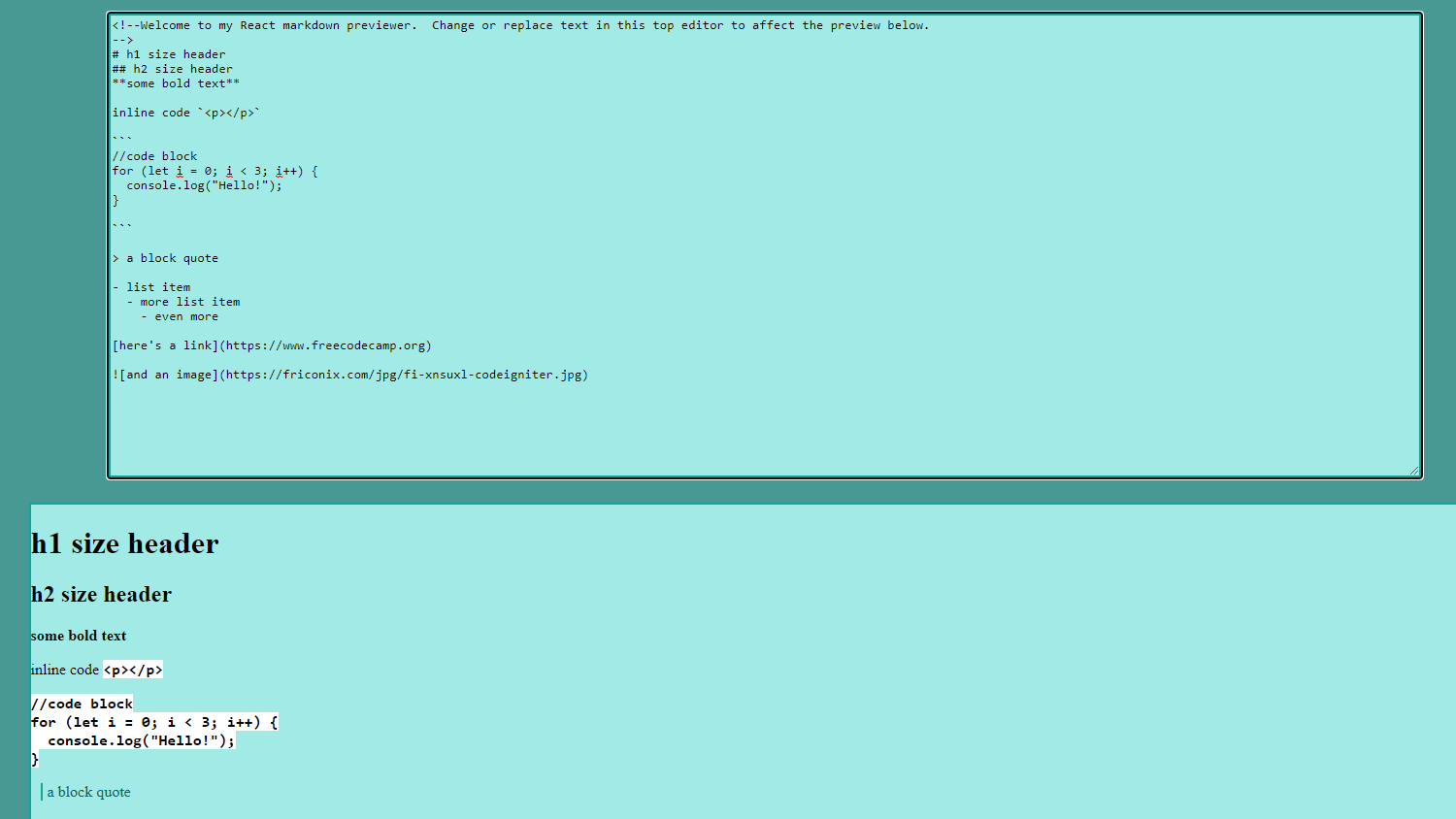Click the '- list item' line in editor
Screen dimensions: 1456x819
151,286
